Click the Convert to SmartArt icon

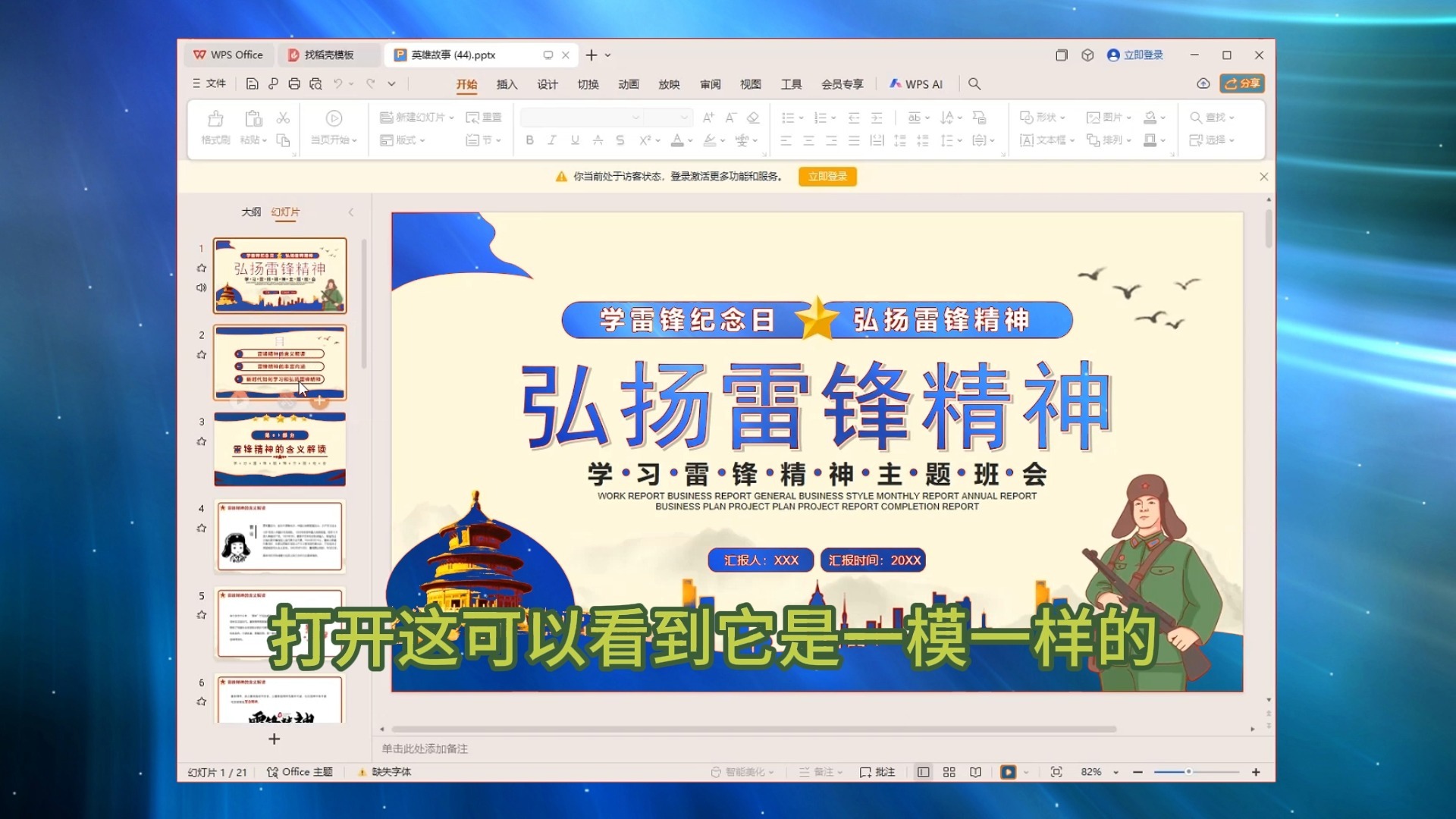979,118
